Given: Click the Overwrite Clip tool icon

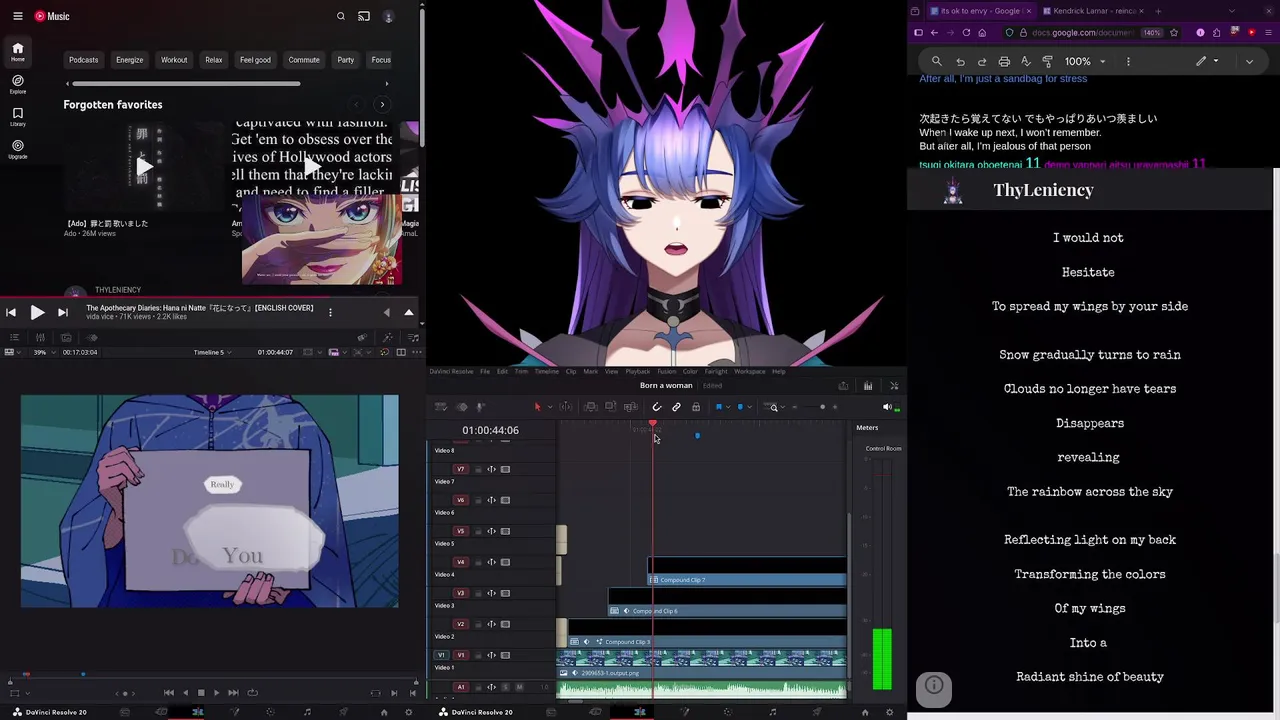Looking at the screenshot, I should (610, 407).
